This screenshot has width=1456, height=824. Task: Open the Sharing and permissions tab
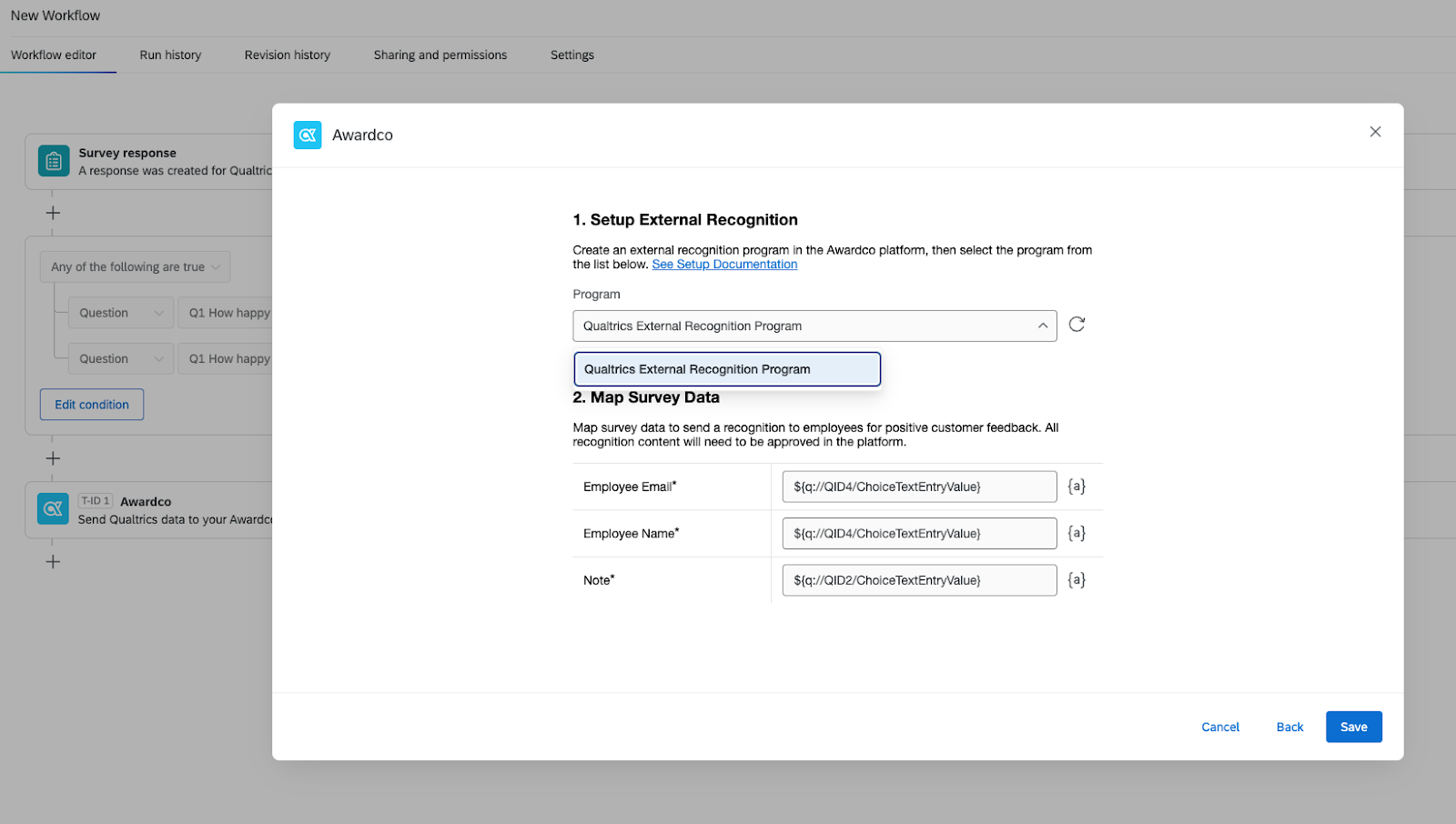tap(440, 55)
